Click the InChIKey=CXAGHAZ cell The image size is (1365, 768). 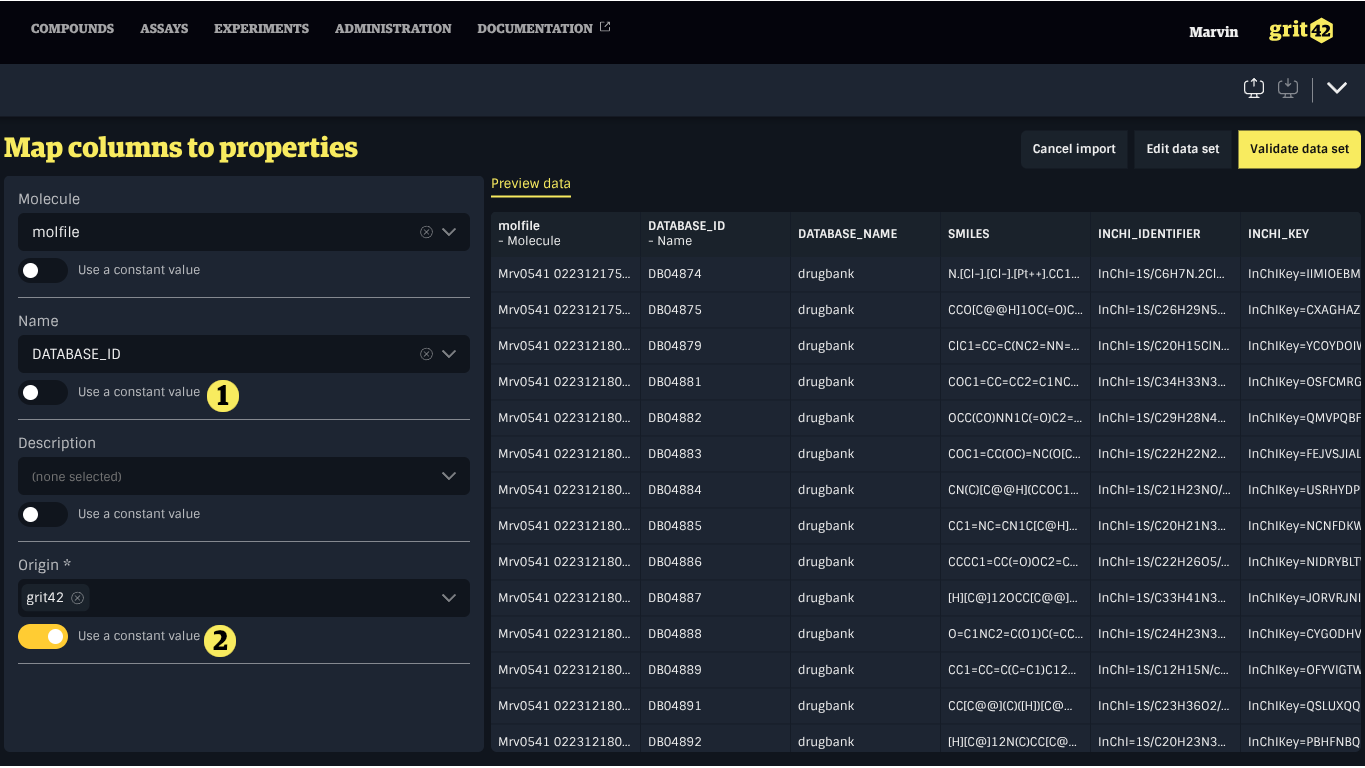[x=1303, y=310]
